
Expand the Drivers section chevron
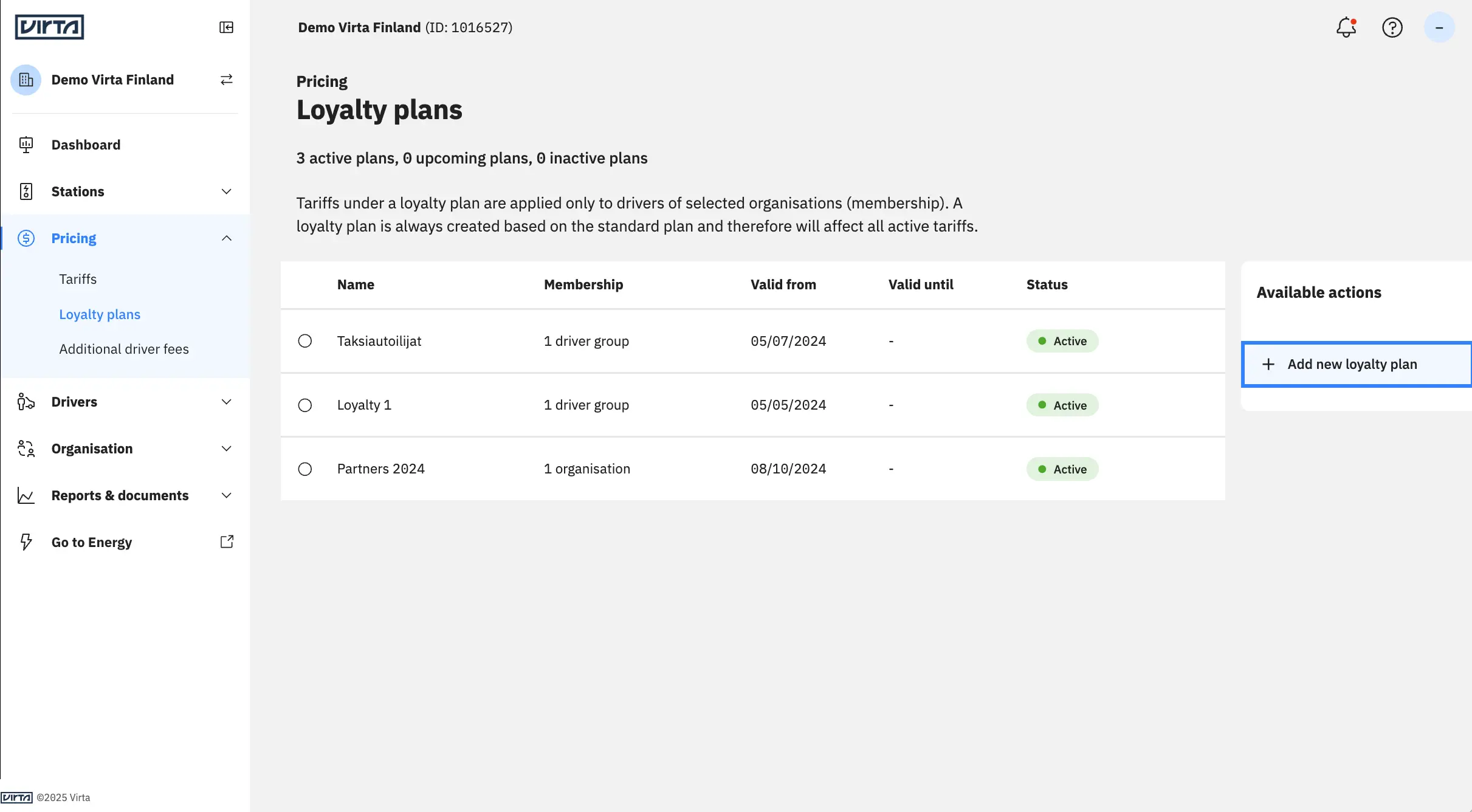click(226, 402)
